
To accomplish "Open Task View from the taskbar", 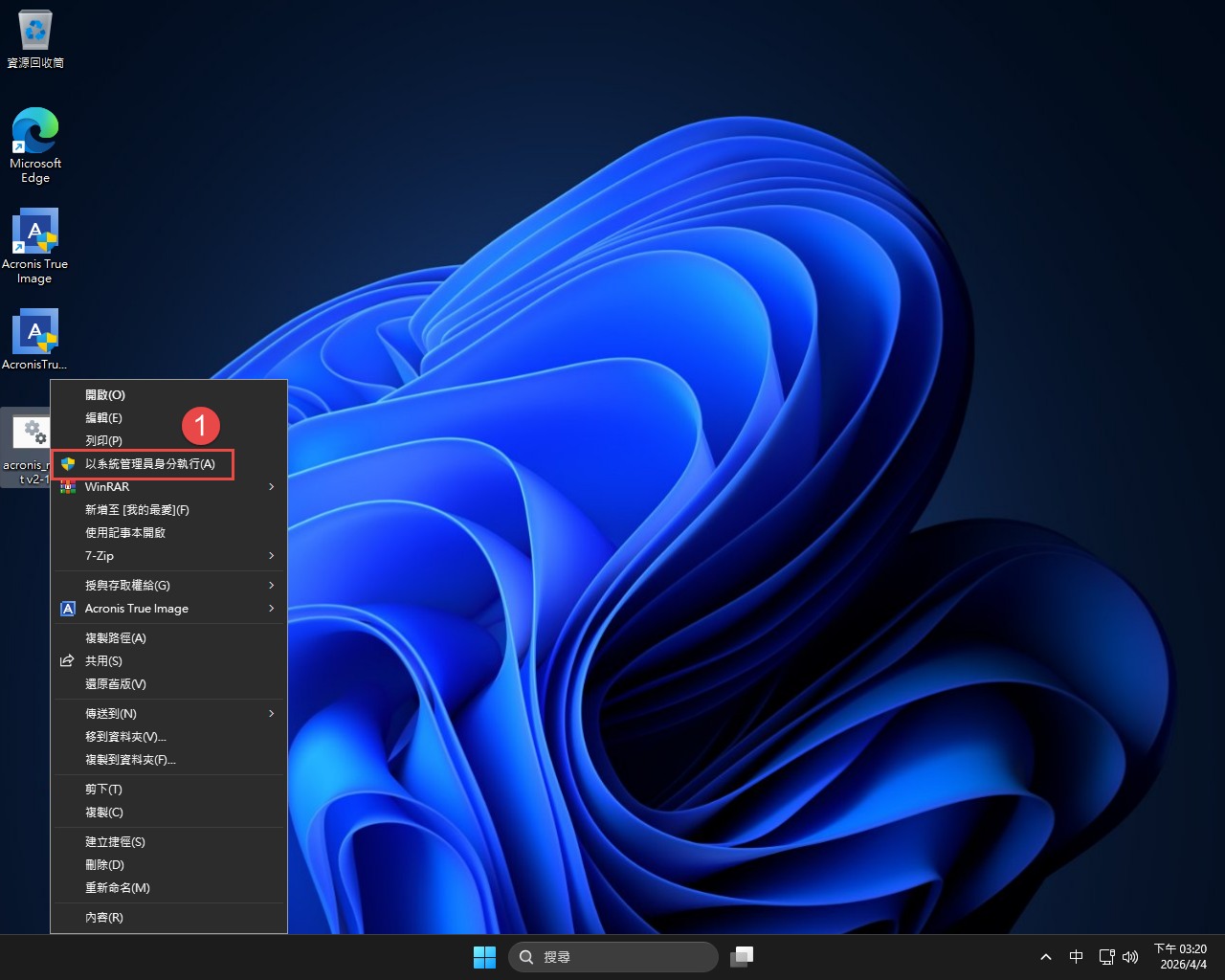I will point(742,957).
